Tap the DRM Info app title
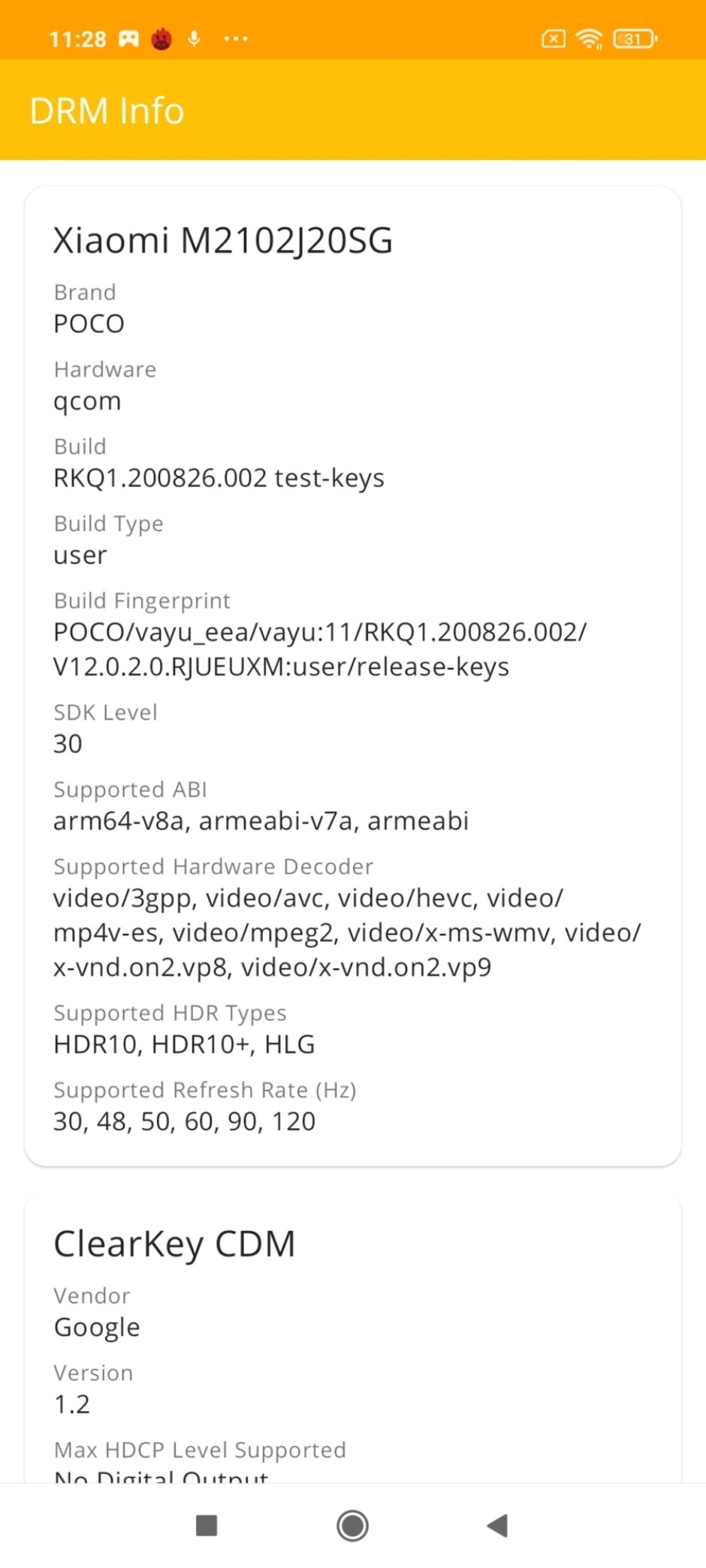Viewport: 706px width, 1568px height. (107, 111)
